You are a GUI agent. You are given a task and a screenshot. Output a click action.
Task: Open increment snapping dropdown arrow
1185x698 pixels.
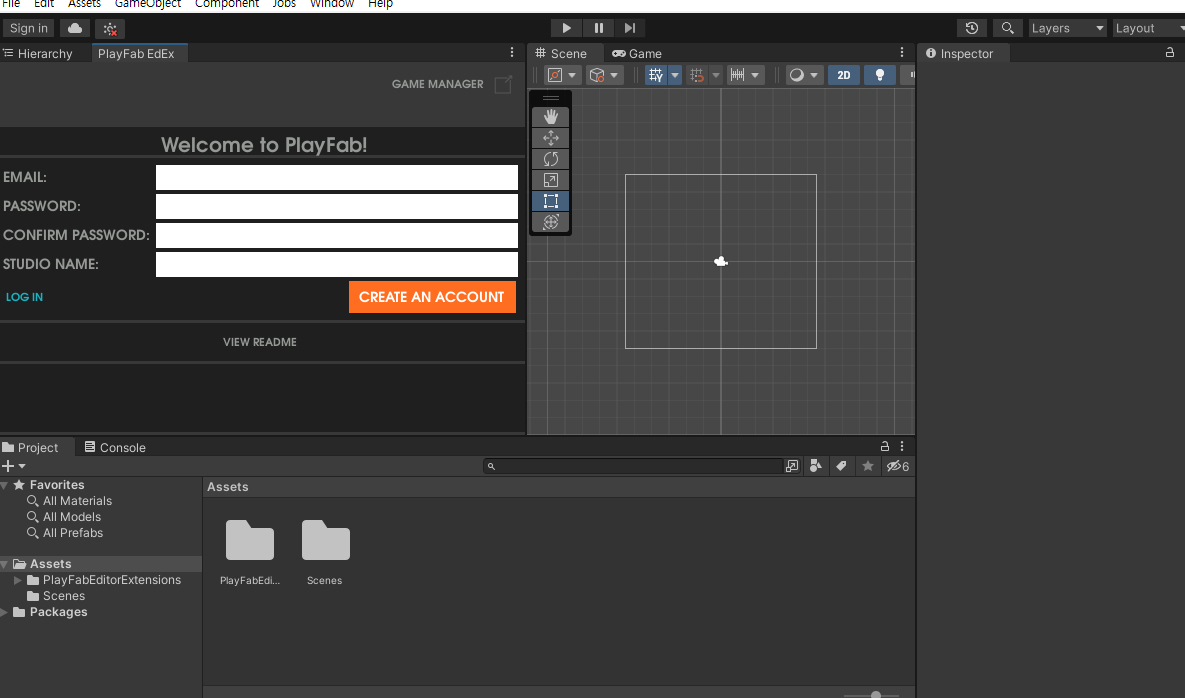[755, 75]
